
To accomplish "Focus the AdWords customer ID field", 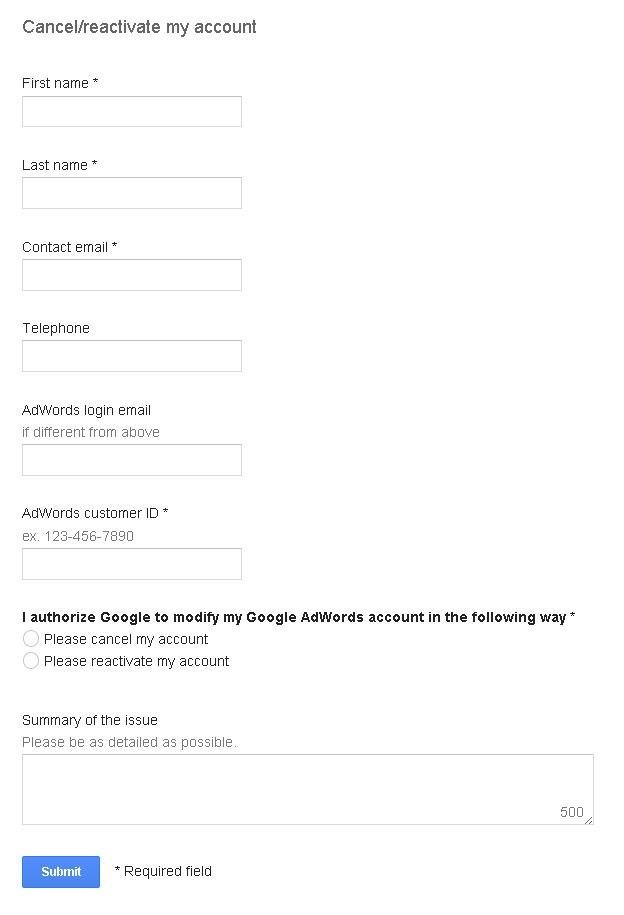I will pyautogui.click(x=132, y=564).
